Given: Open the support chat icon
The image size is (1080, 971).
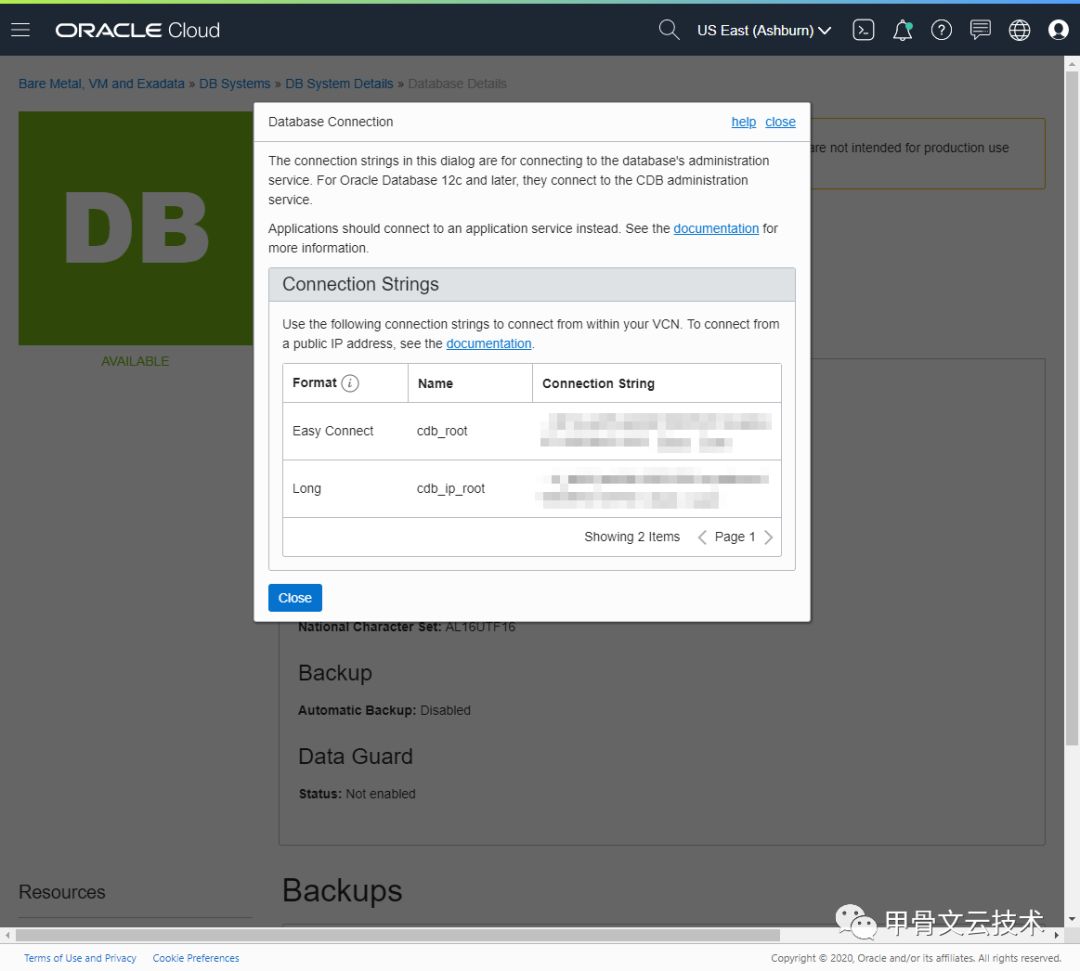Looking at the screenshot, I should click(980, 30).
